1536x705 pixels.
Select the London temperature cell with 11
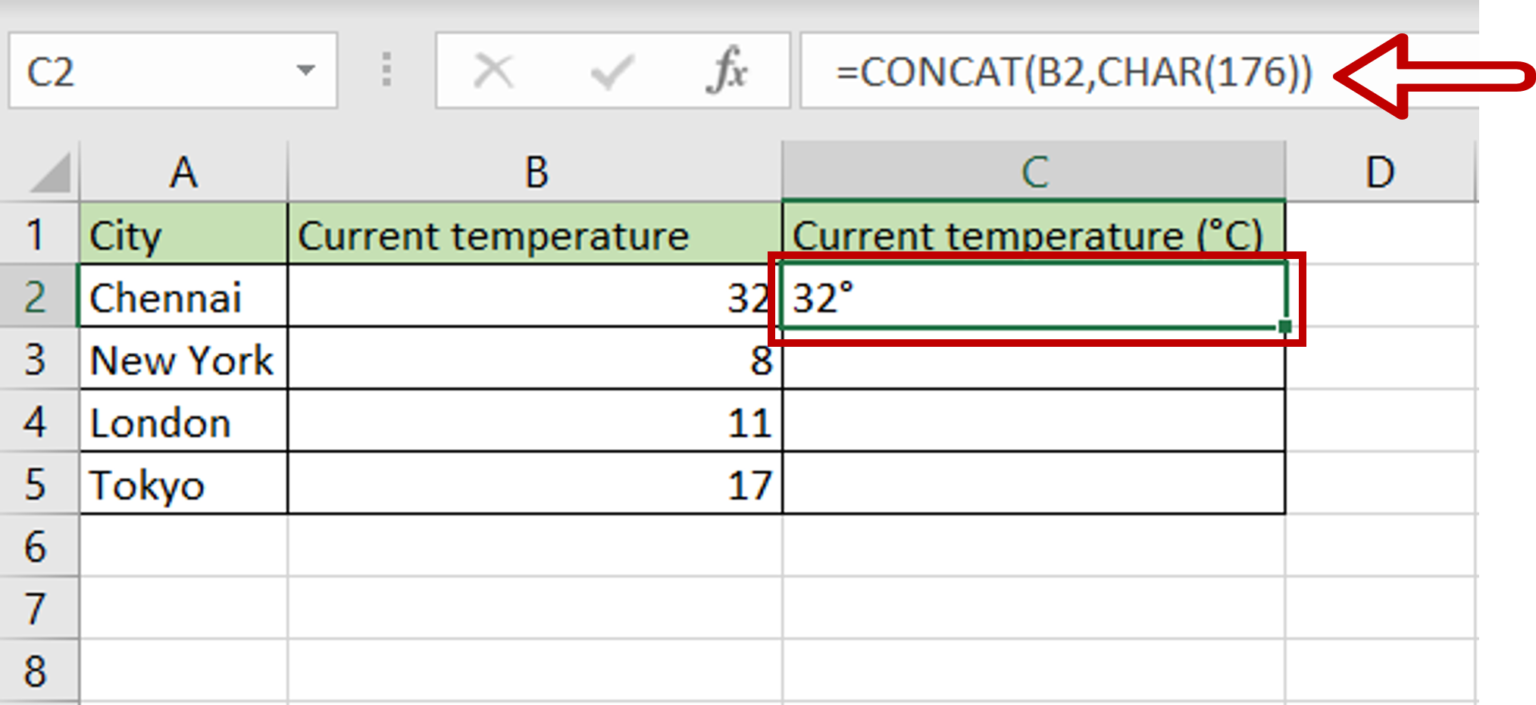pyautogui.click(x=536, y=421)
